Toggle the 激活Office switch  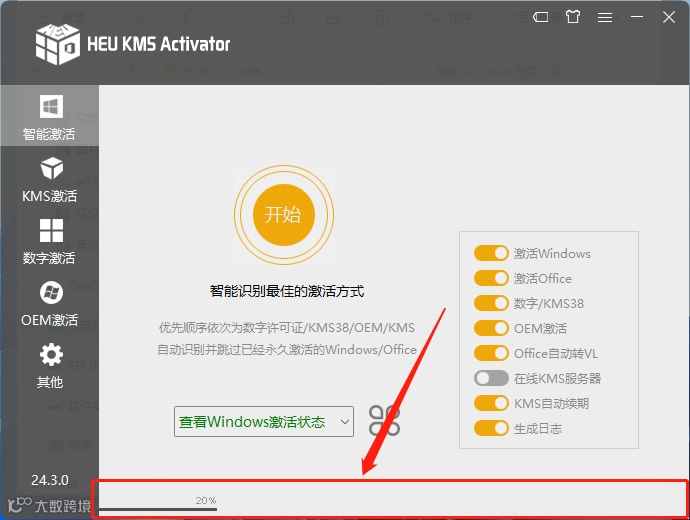click(x=491, y=278)
